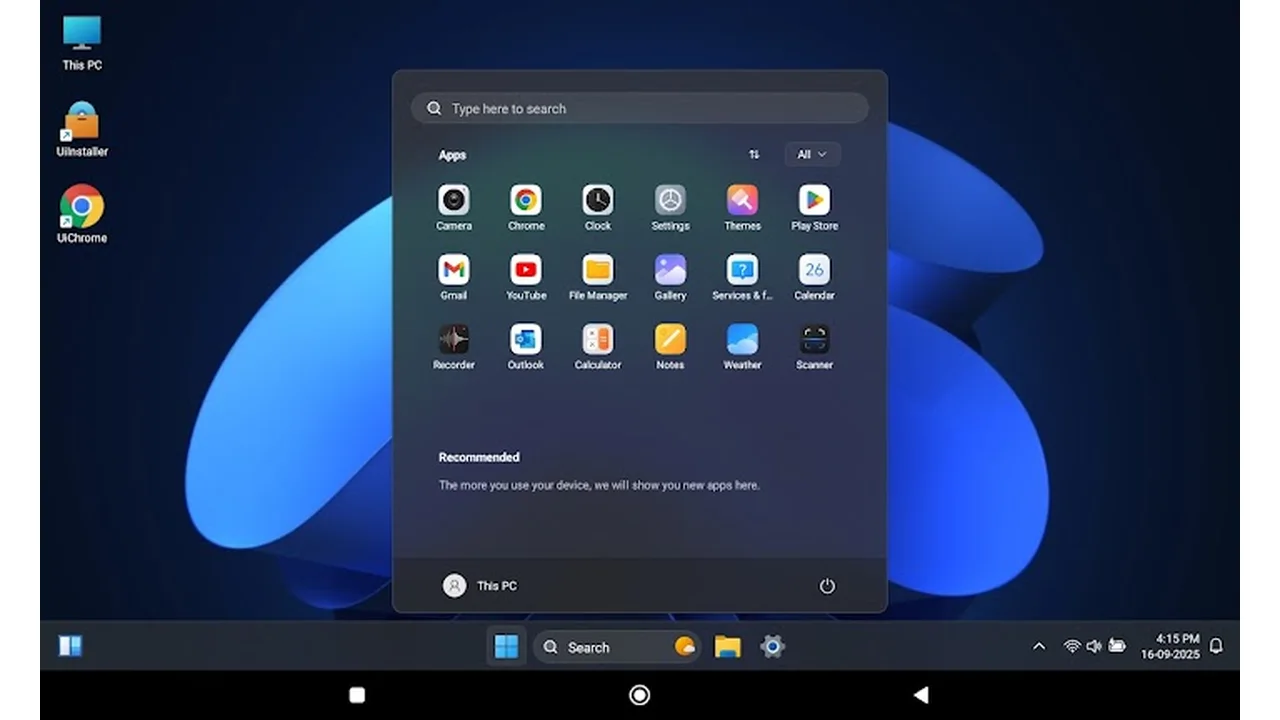Image resolution: width=1280 pixels, height=720 pixels.
Task: Open the widgets panel icon on the taskbar
Action: [x=70, y=647]
